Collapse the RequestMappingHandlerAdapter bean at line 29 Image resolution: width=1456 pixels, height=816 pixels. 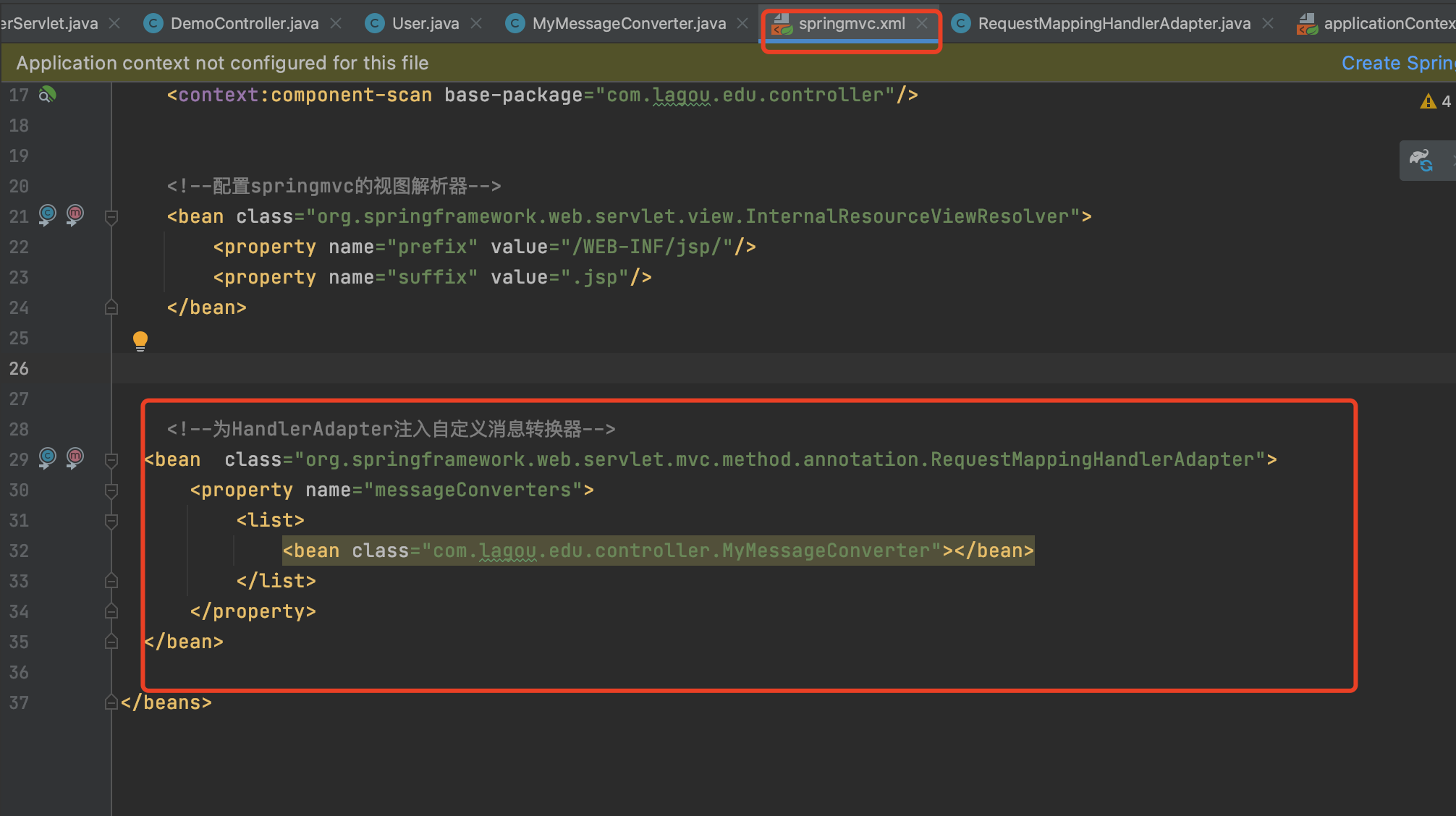[111, 460]
